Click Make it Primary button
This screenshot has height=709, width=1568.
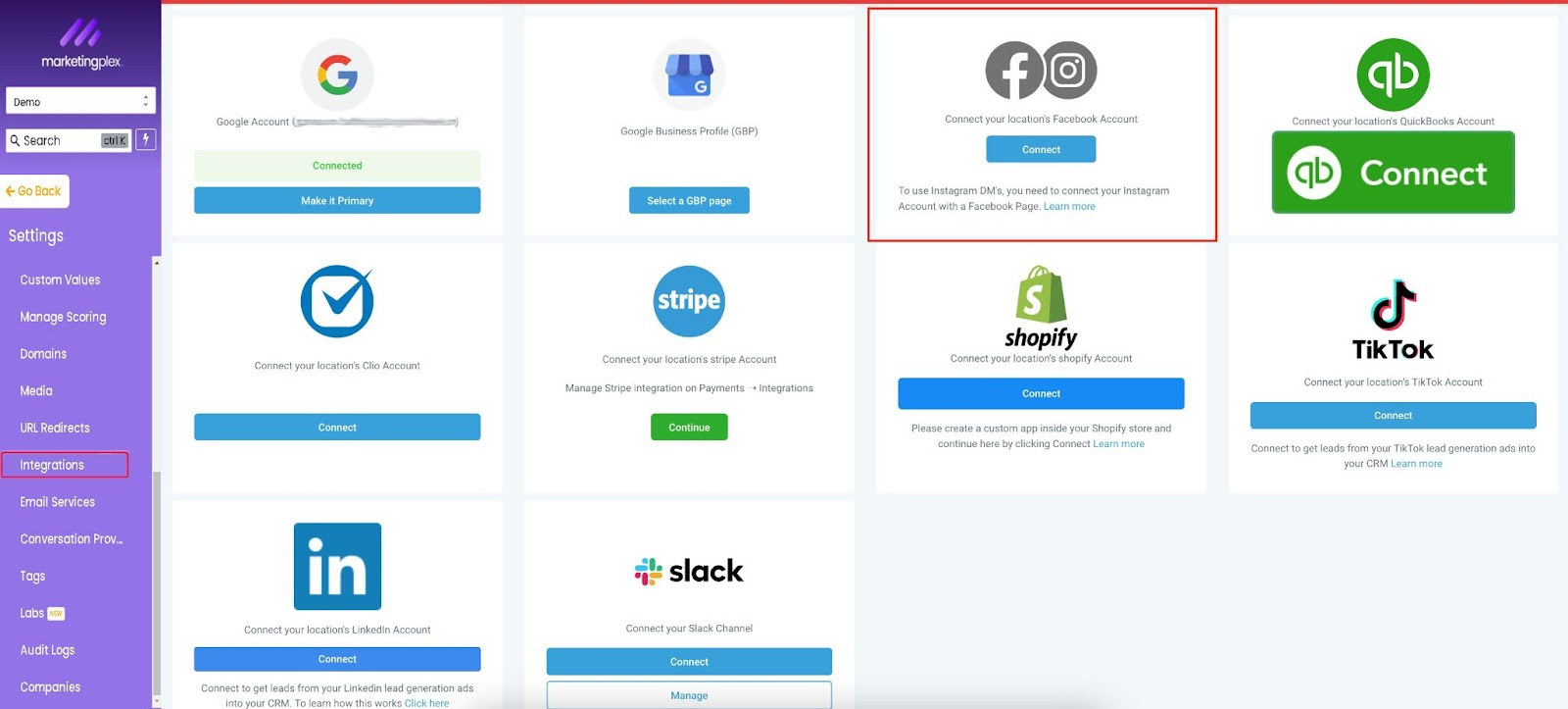coord(337,201)
